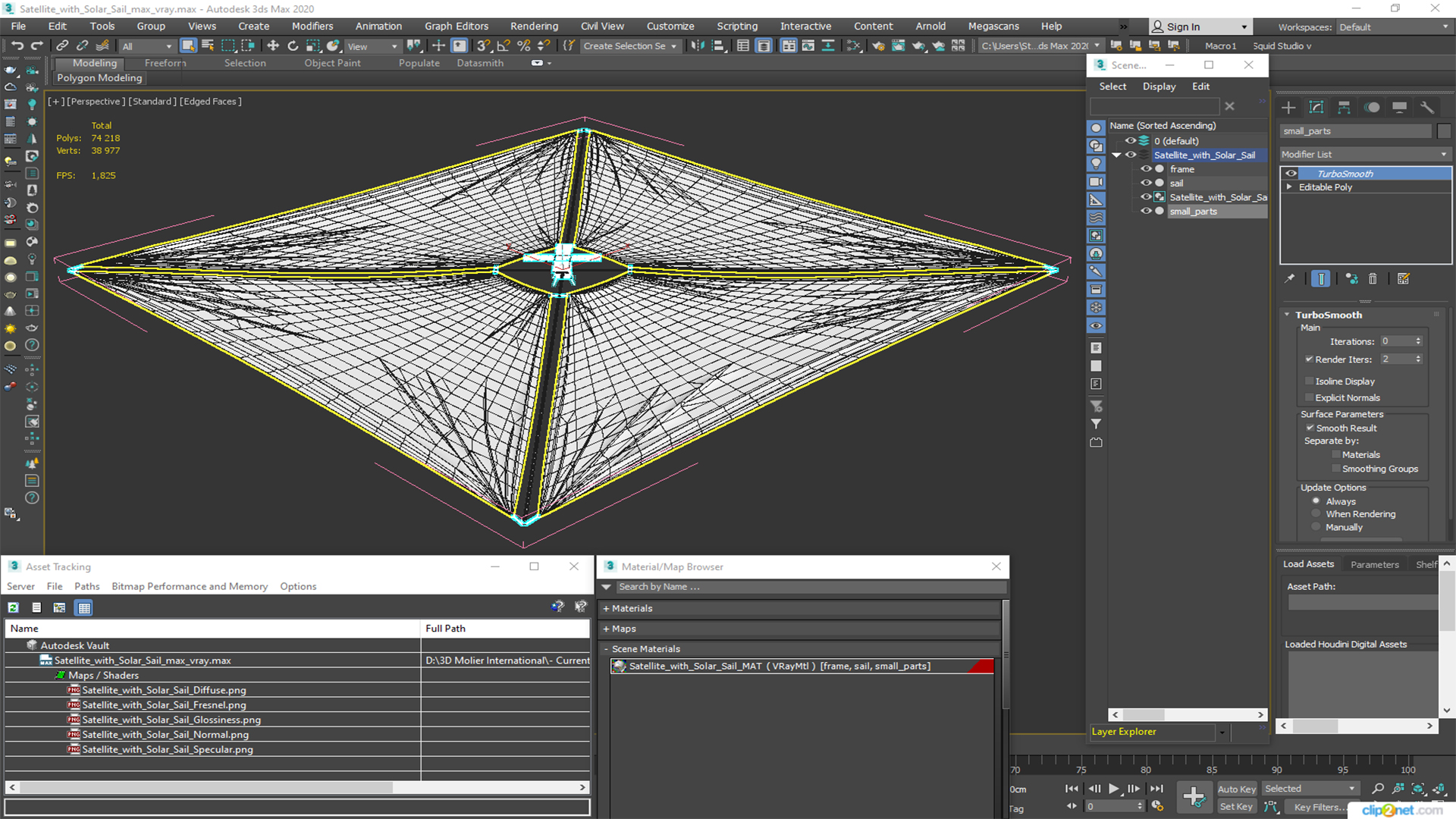Open Paths menu in Asset Tracking

(86, 586)
